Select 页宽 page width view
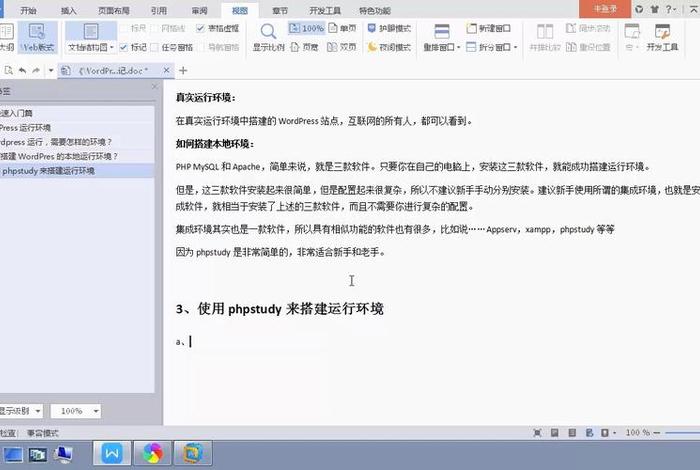The width and height of the screenshot is (700, 470). (304, 47)
